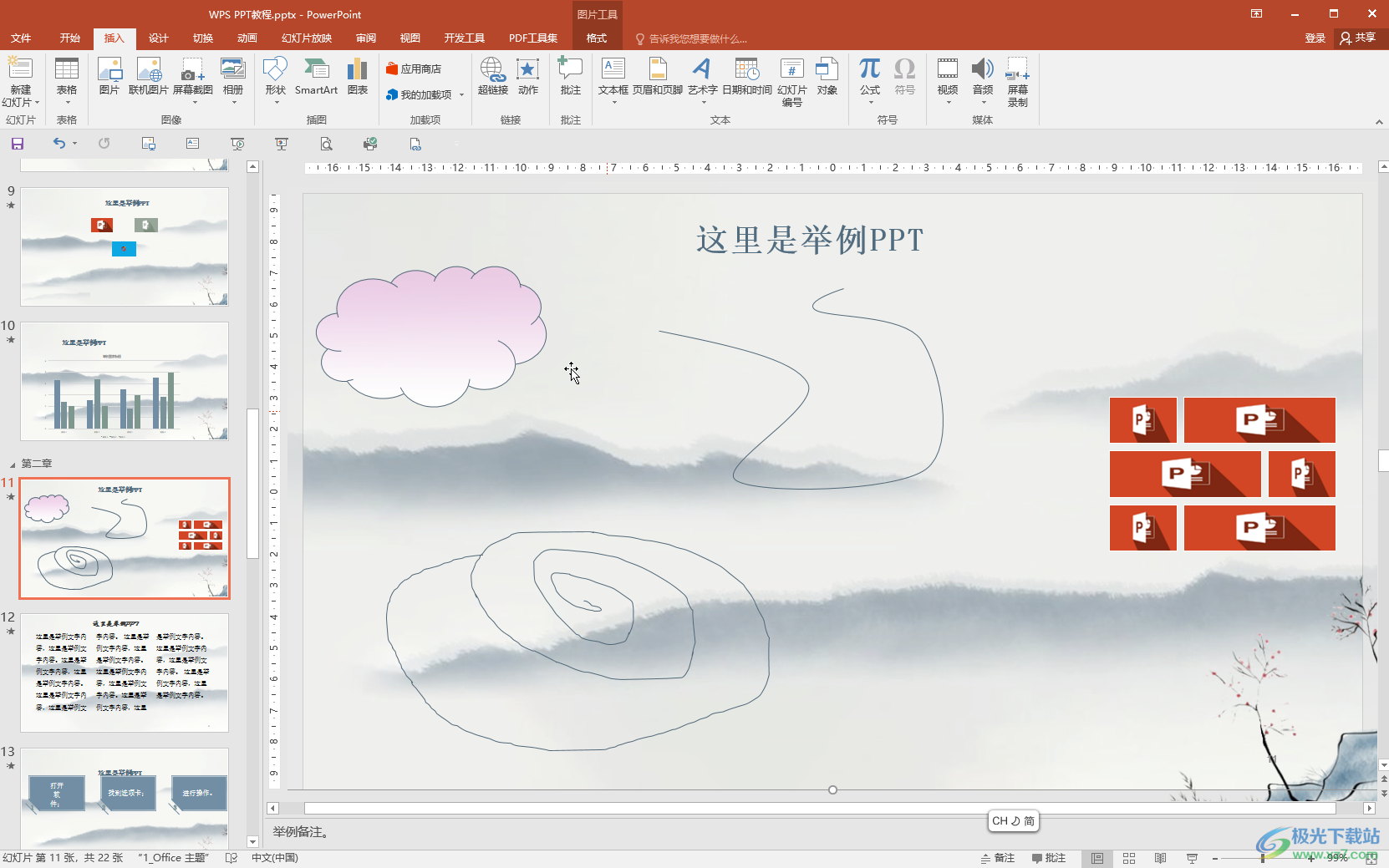Click fit slide to window icon
This screenshot has width=1389, height=868.
point(1371,858)
